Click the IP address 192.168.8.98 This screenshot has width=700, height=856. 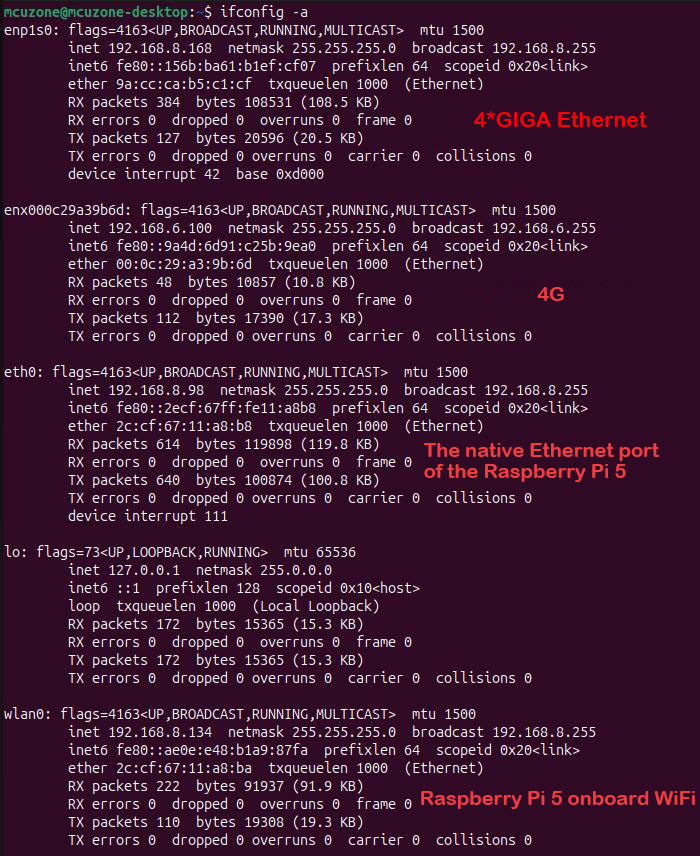156,390
